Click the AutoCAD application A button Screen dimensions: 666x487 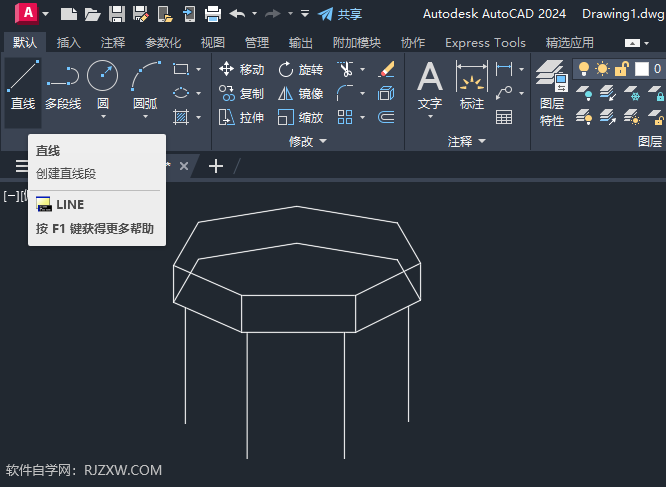[x=26, y=13]
